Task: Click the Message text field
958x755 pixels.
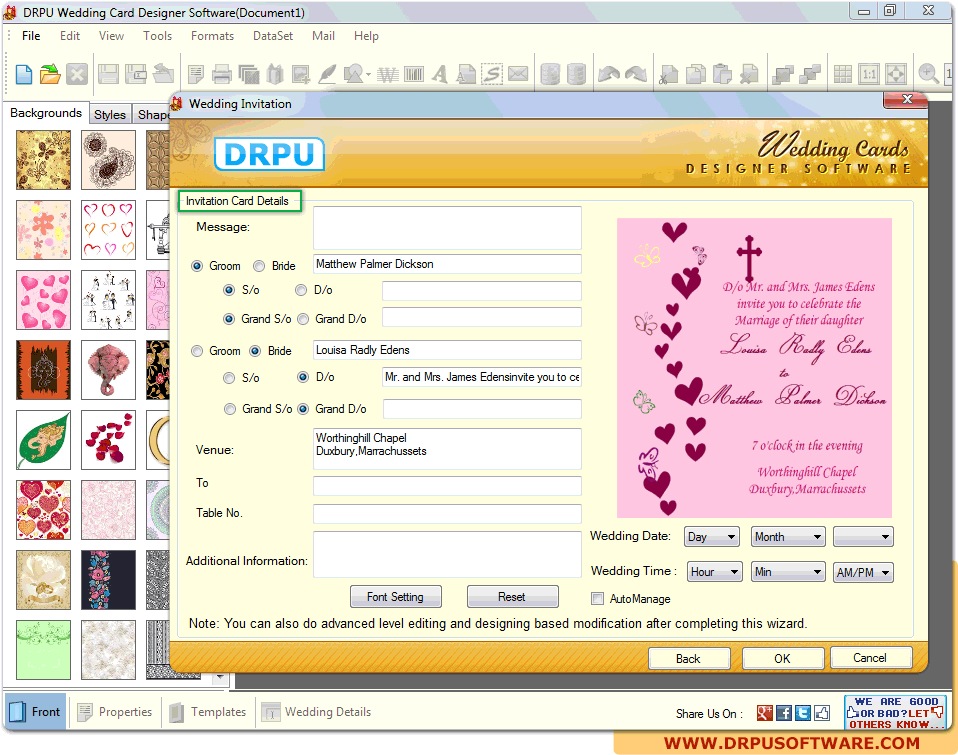Action: (447, 228)
